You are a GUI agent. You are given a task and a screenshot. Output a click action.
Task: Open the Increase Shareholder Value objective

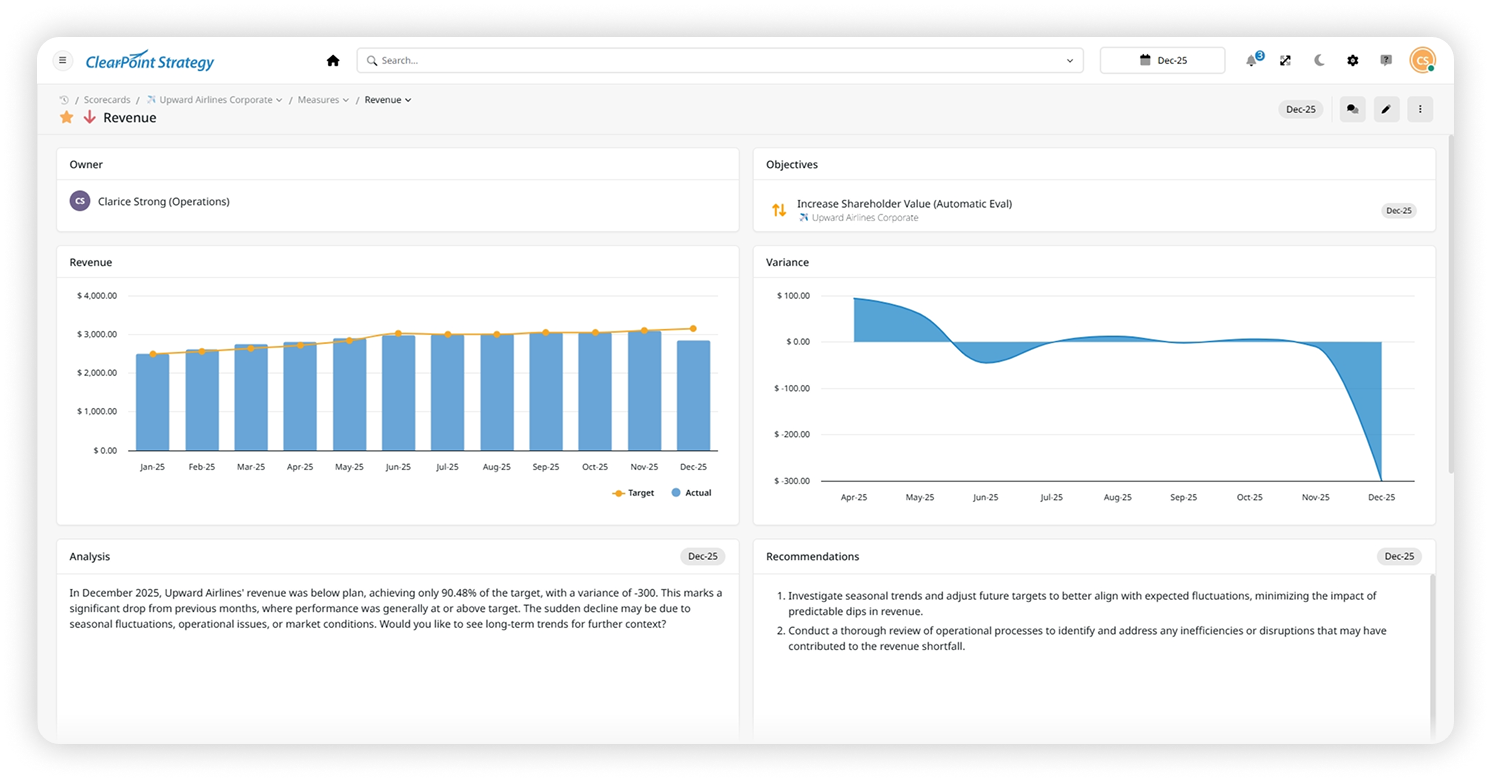click(x=903, y=203)
